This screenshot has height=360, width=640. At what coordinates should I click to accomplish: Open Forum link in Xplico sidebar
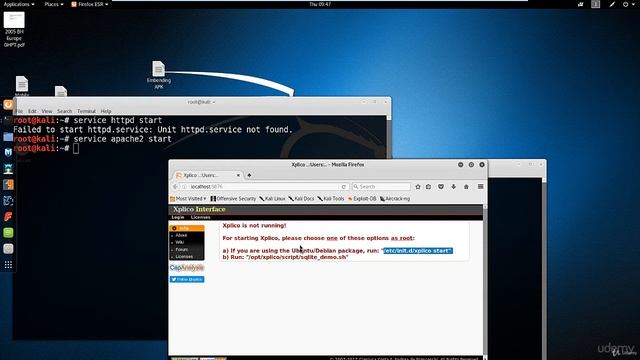tap(182, 249)
